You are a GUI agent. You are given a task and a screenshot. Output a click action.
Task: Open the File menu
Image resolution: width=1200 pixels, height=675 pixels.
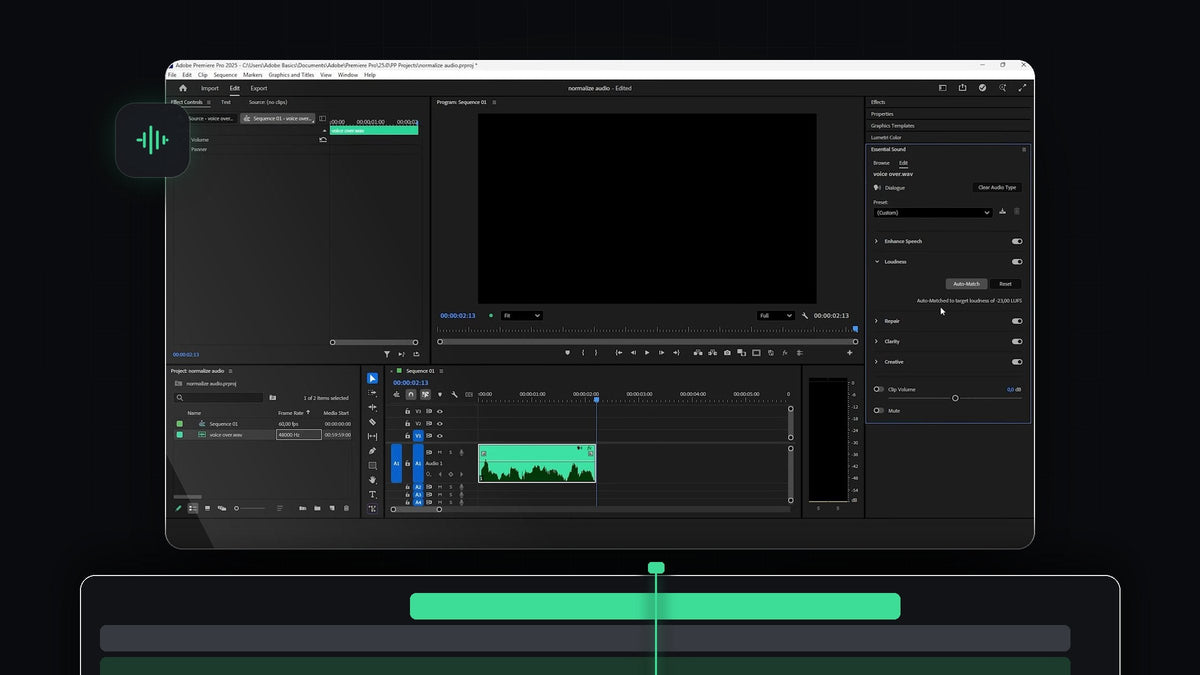click(x=172, y=75)
